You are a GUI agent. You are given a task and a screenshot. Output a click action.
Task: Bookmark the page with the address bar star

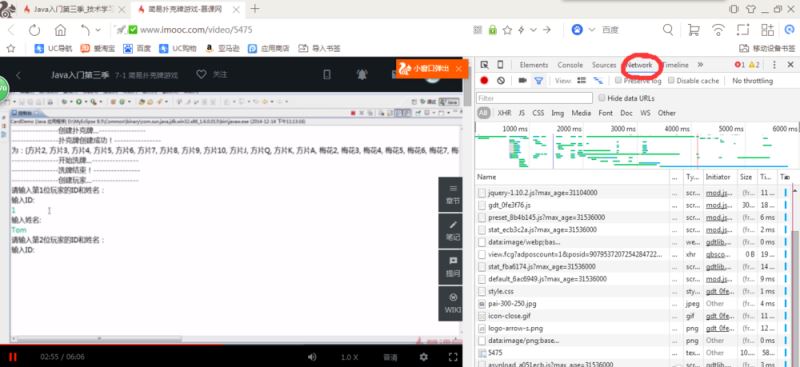point(507,30)
